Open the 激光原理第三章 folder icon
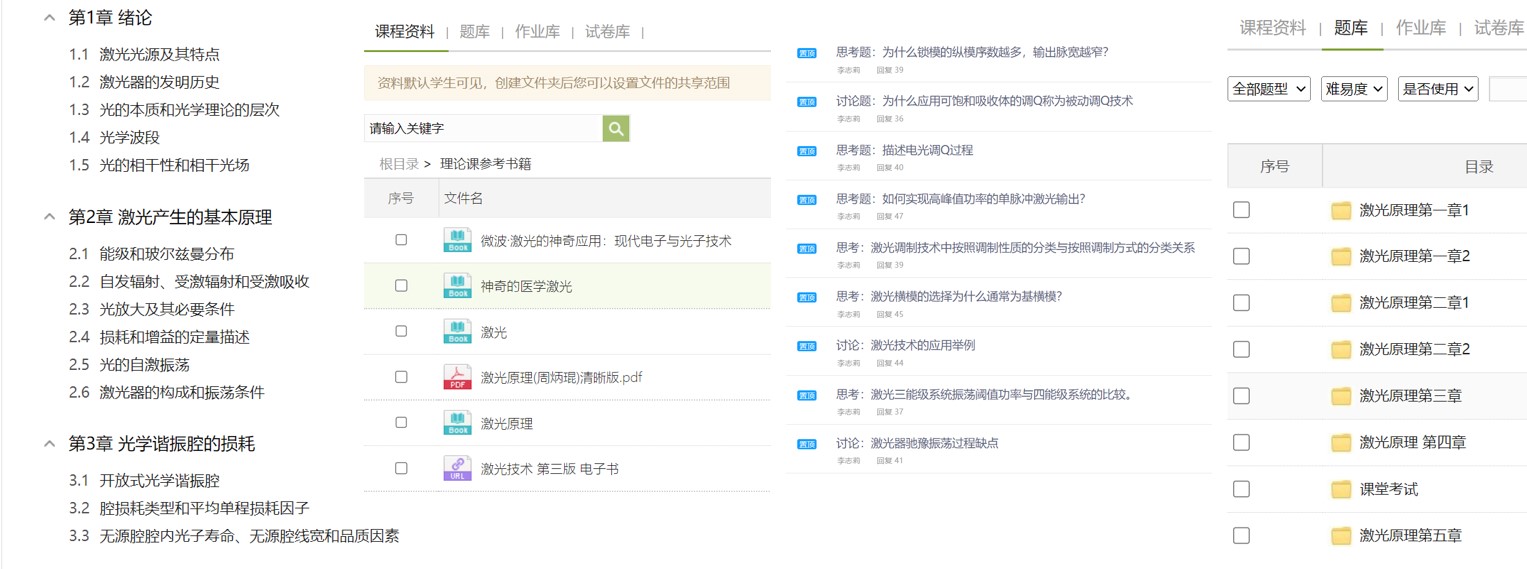 pyautogui.click(x=1341, y=396)
